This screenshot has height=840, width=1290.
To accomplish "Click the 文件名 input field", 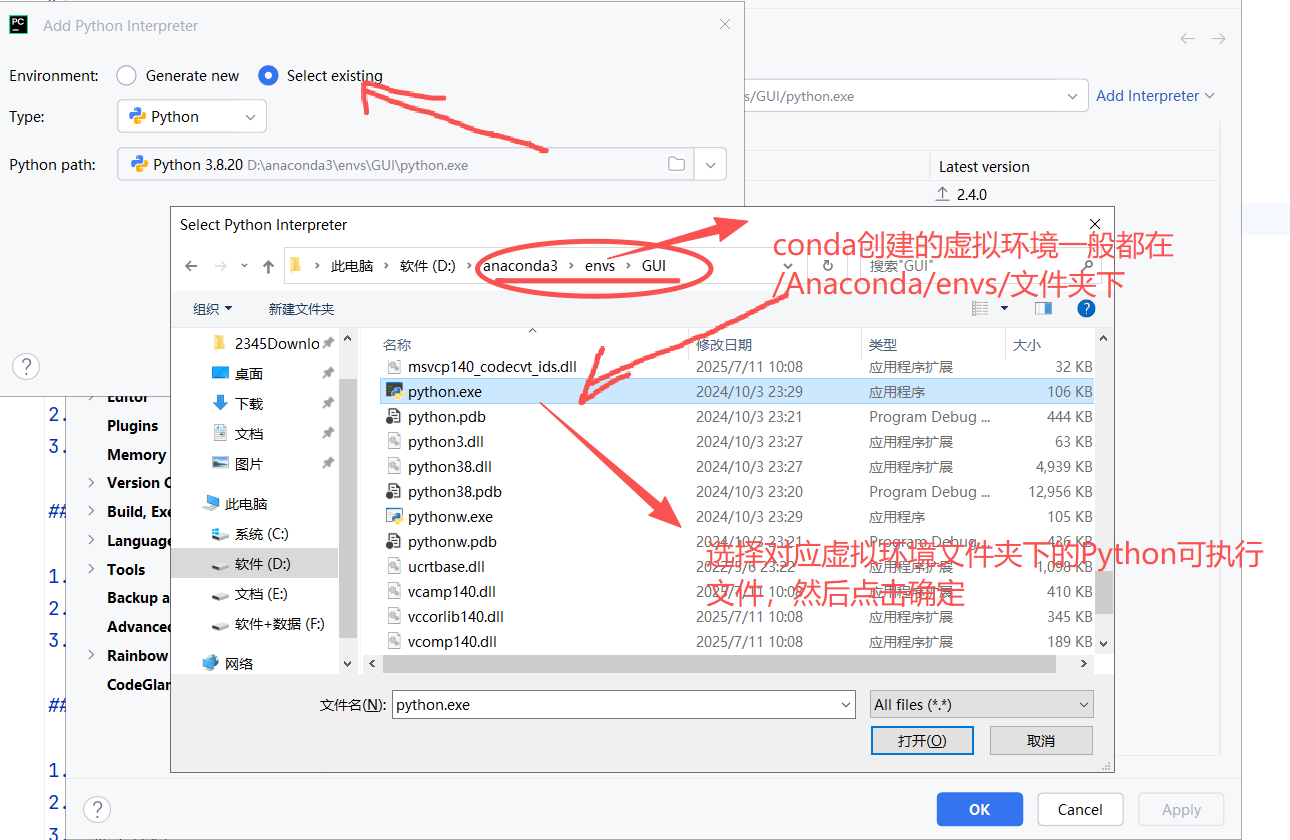I will [624, 704].
